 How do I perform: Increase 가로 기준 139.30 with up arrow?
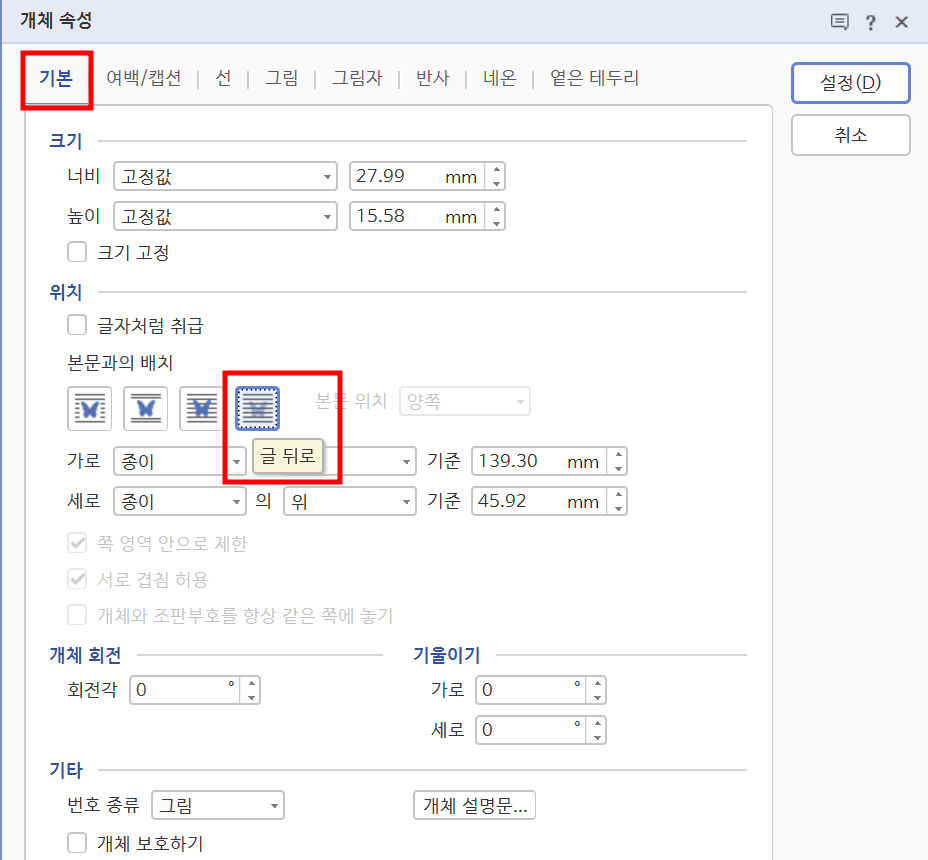618,455
